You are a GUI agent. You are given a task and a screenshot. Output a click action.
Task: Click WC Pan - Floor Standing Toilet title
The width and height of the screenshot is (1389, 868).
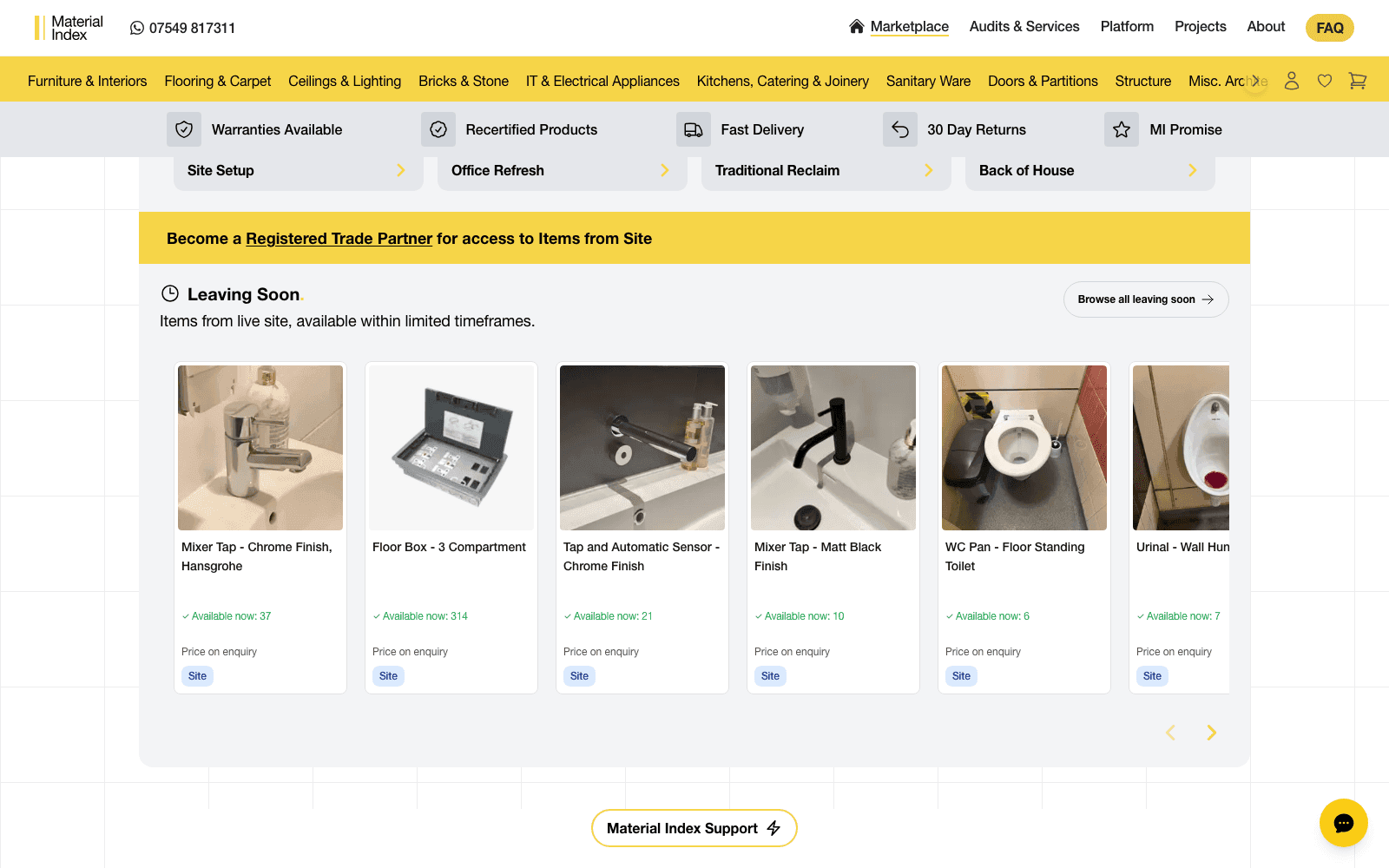point(1015,556)
